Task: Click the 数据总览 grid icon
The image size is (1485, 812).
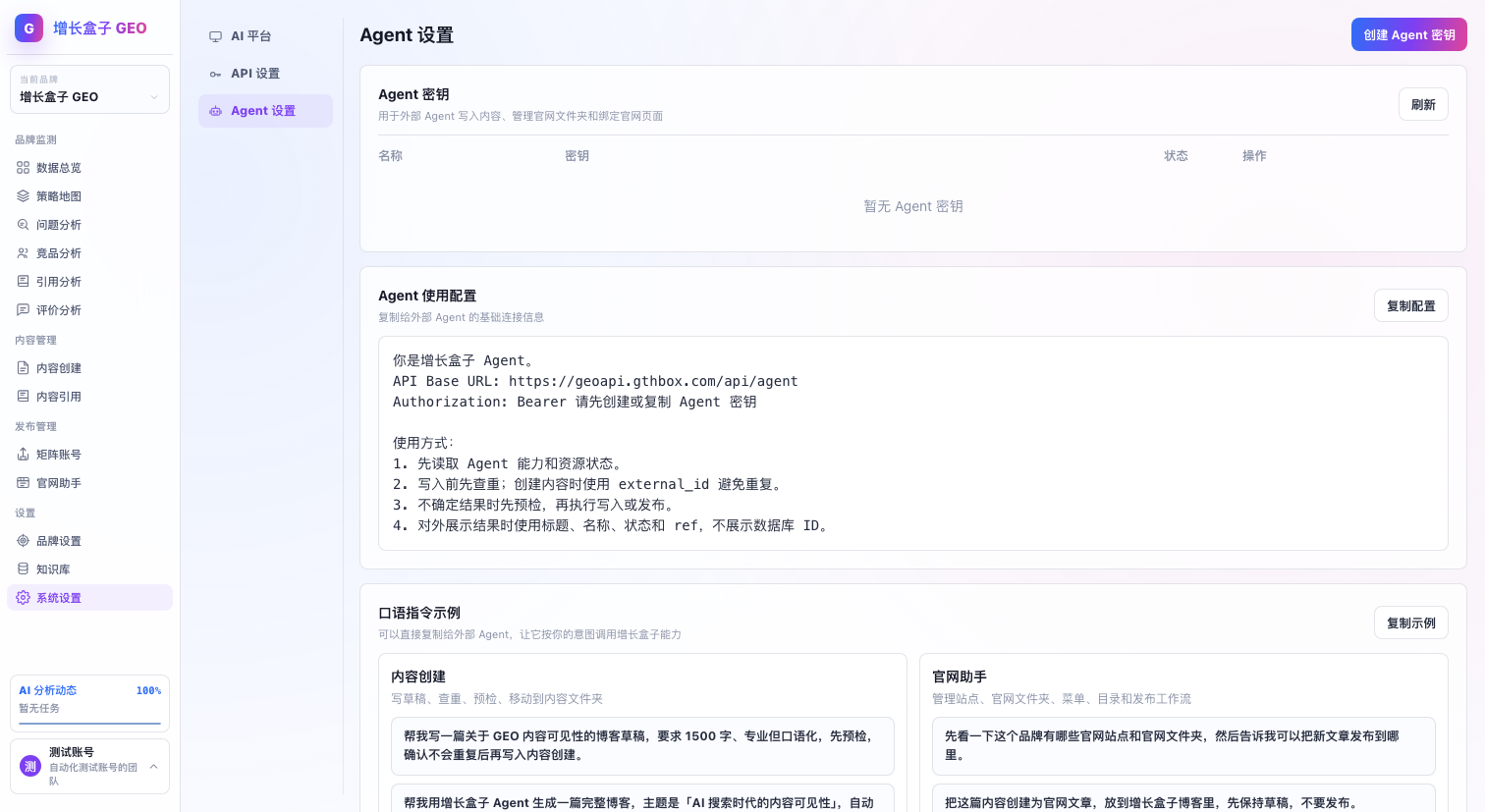Action: pos(23,168)
